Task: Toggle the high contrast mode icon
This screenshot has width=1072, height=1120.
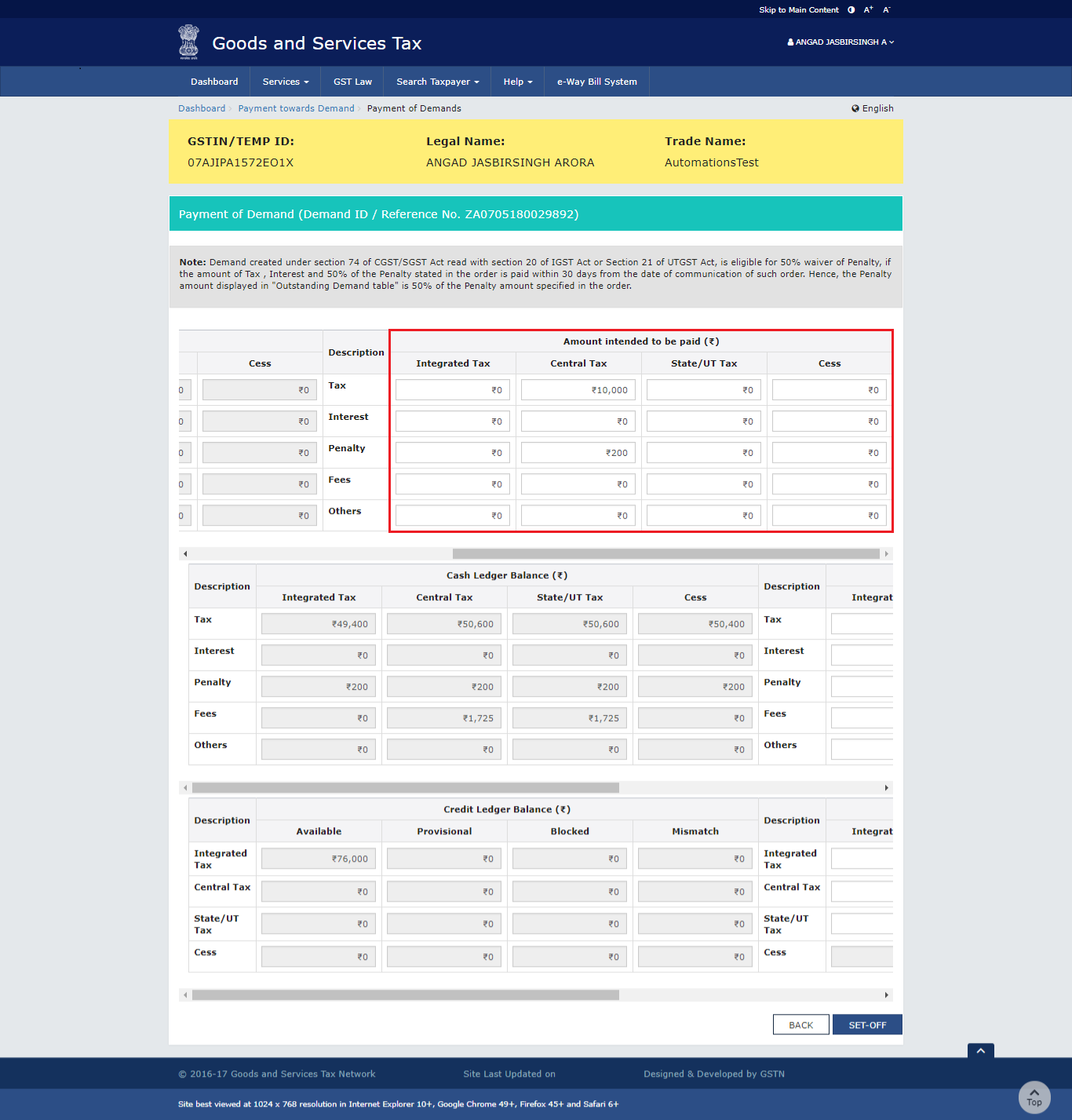Action: [x=851, y=10]
